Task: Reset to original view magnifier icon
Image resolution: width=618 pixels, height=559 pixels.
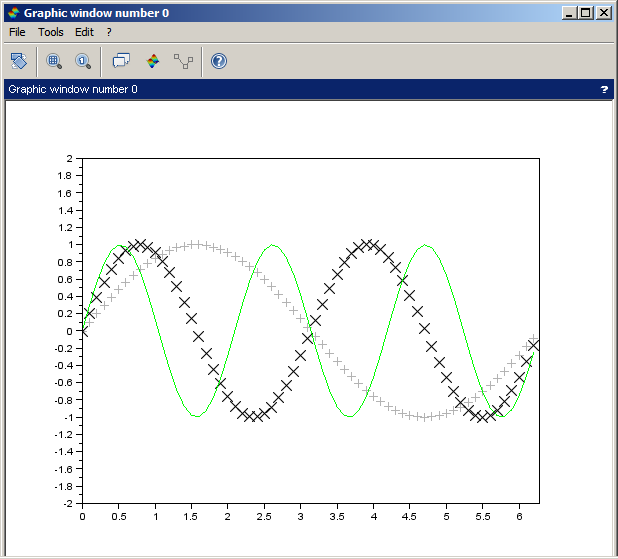Action: point(82,61)
